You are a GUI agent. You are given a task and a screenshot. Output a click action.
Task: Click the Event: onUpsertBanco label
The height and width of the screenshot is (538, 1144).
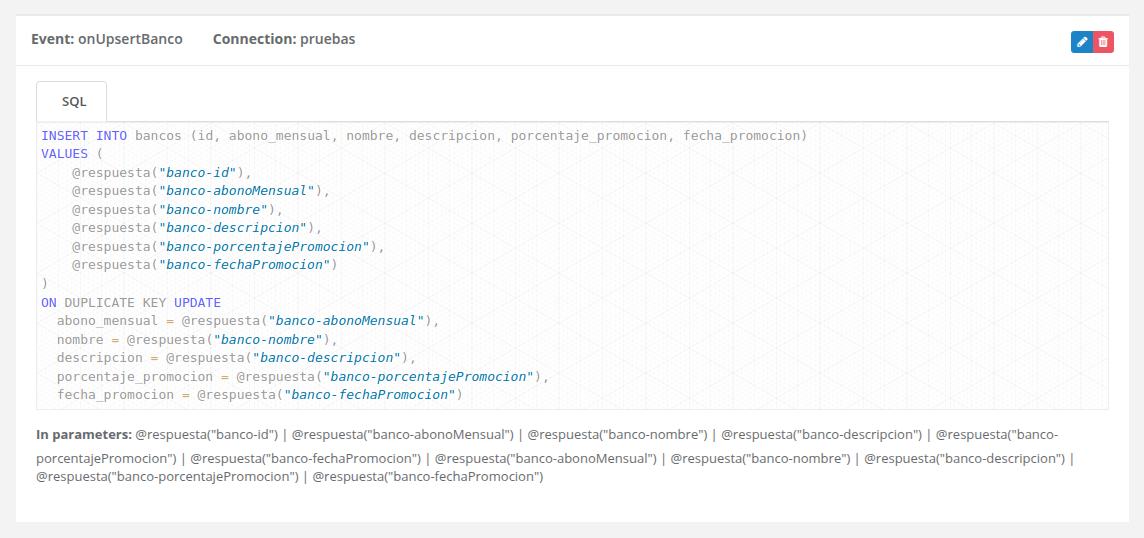click(107, 39)
